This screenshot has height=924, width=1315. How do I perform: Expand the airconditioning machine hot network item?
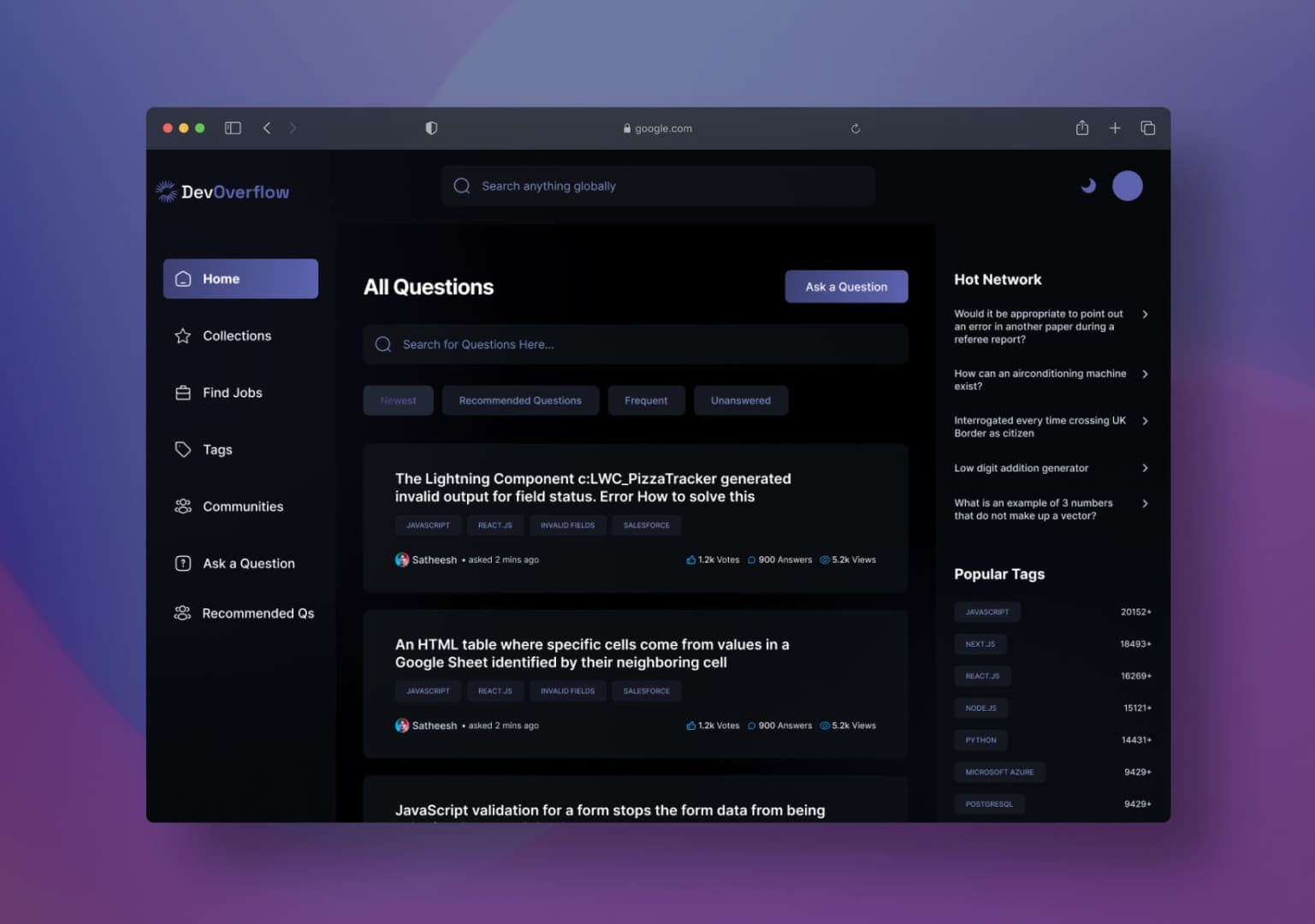1146,374
